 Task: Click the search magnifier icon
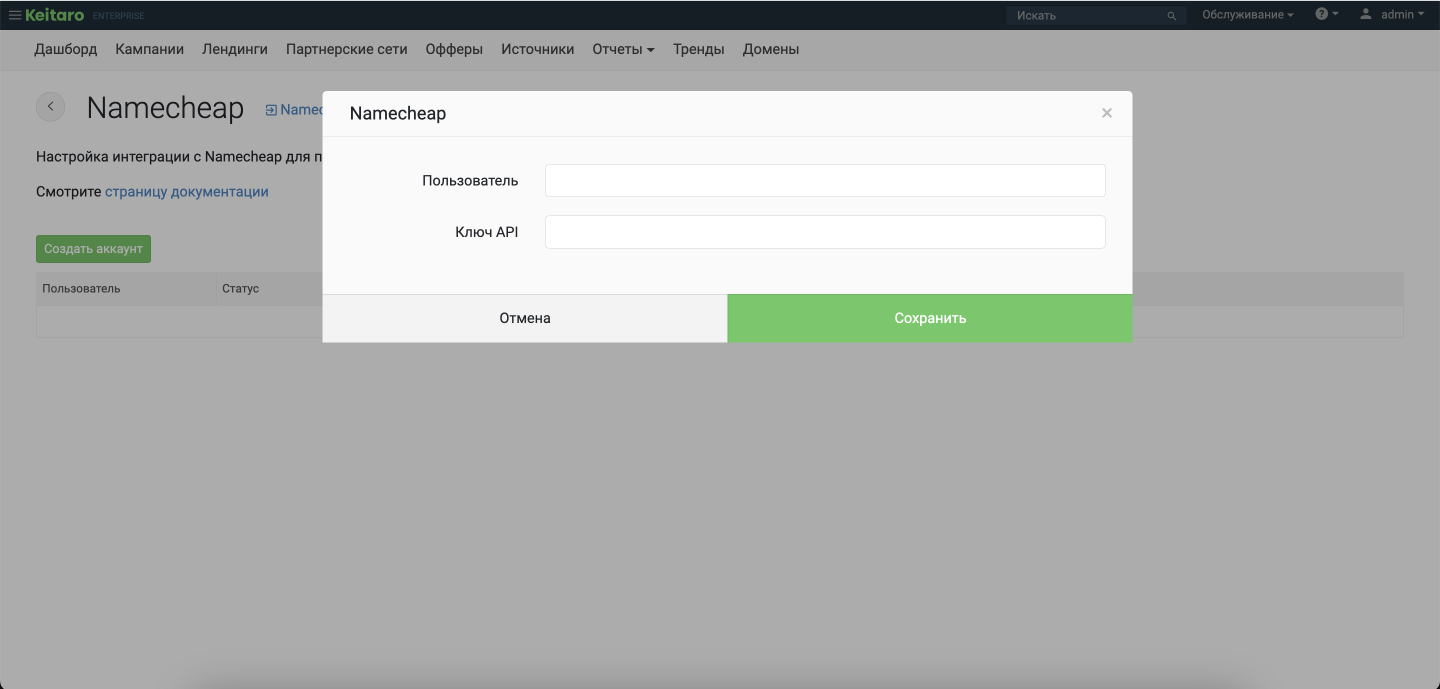(x=1172, y=16)
